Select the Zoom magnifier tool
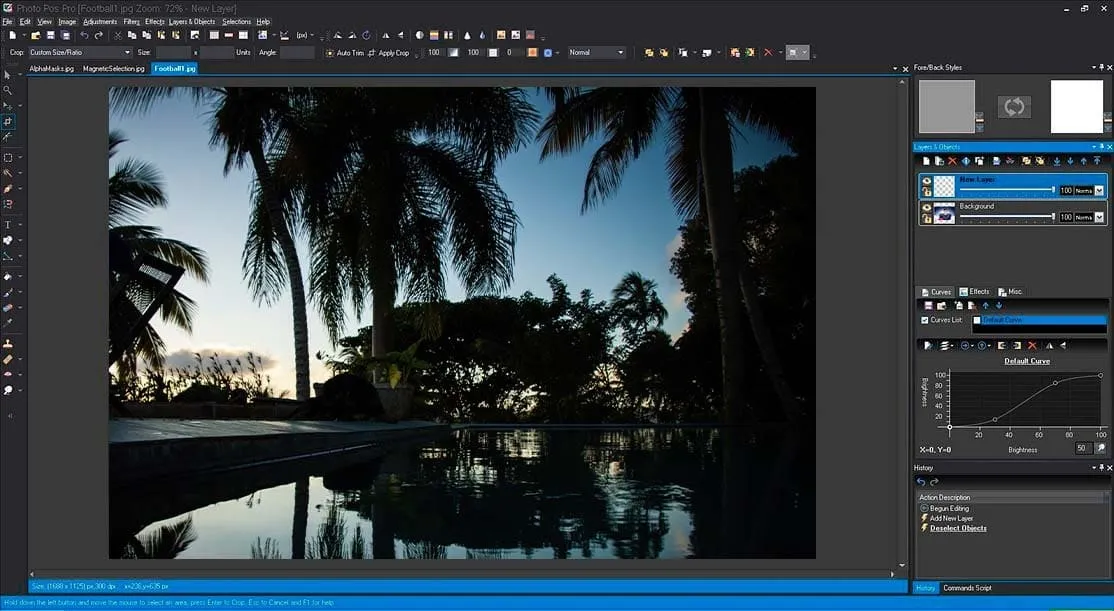 pos(8,90)
